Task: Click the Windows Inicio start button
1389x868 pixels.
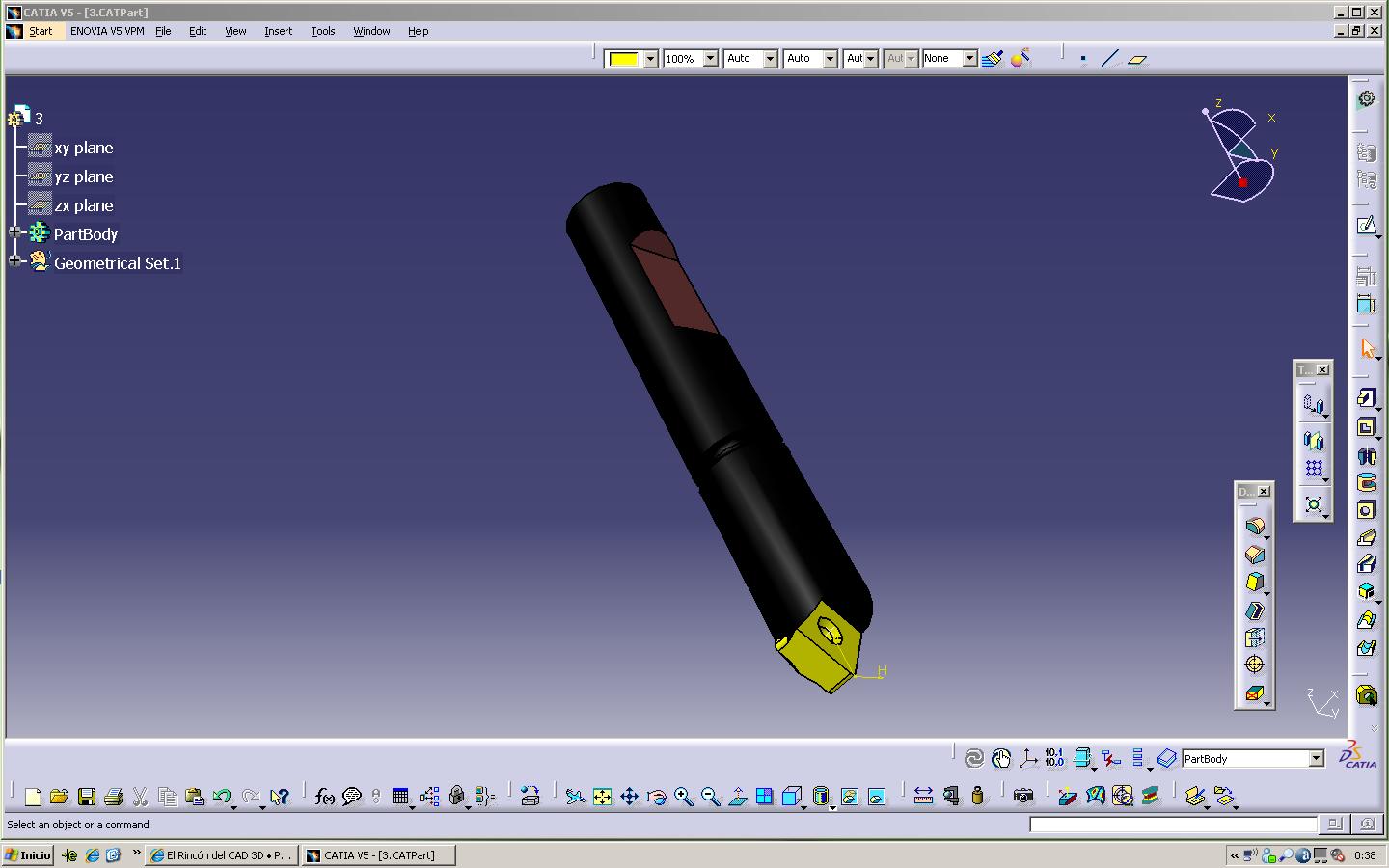Action: point(28,855)
